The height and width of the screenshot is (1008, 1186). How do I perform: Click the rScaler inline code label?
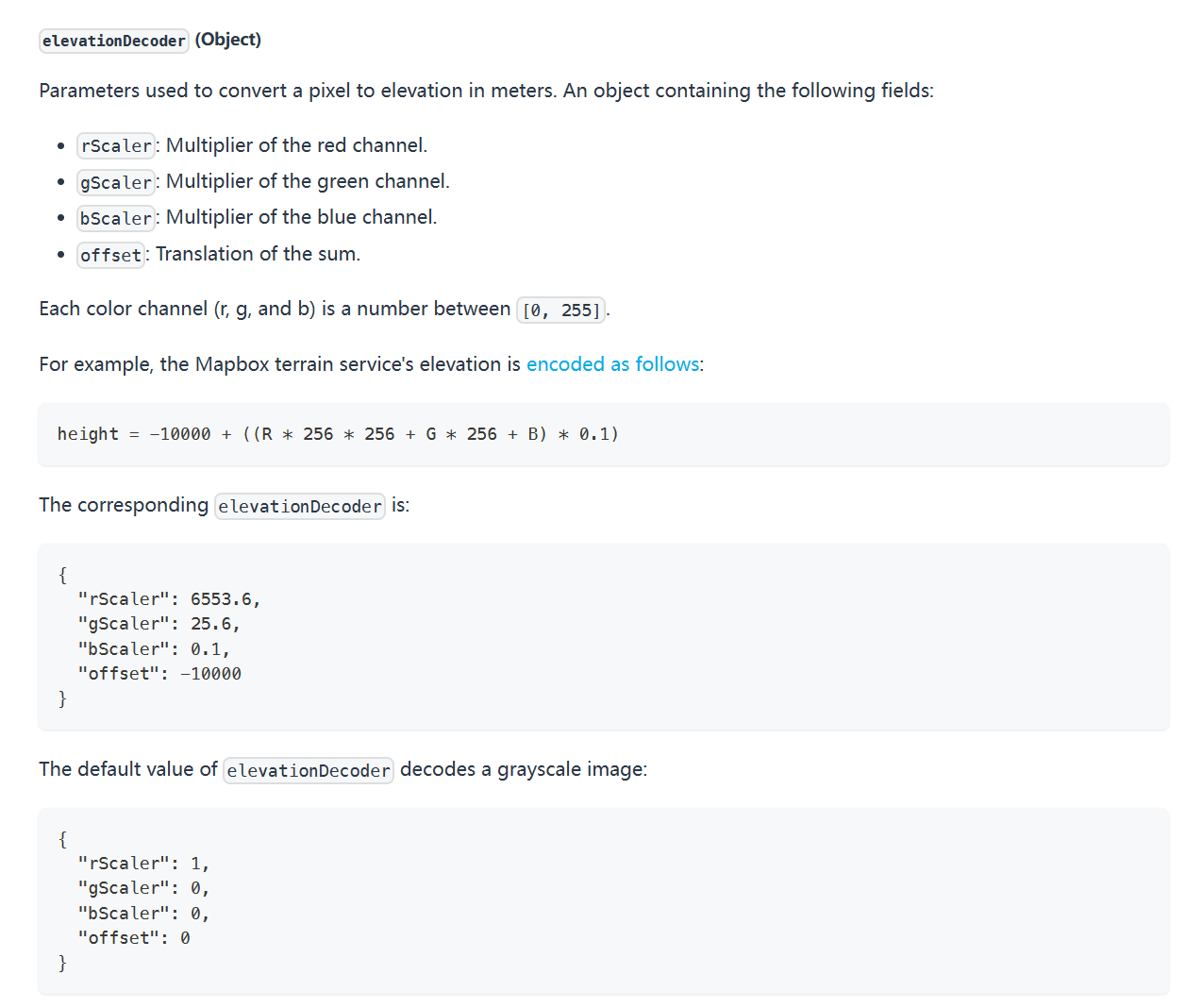pos(115,145)
